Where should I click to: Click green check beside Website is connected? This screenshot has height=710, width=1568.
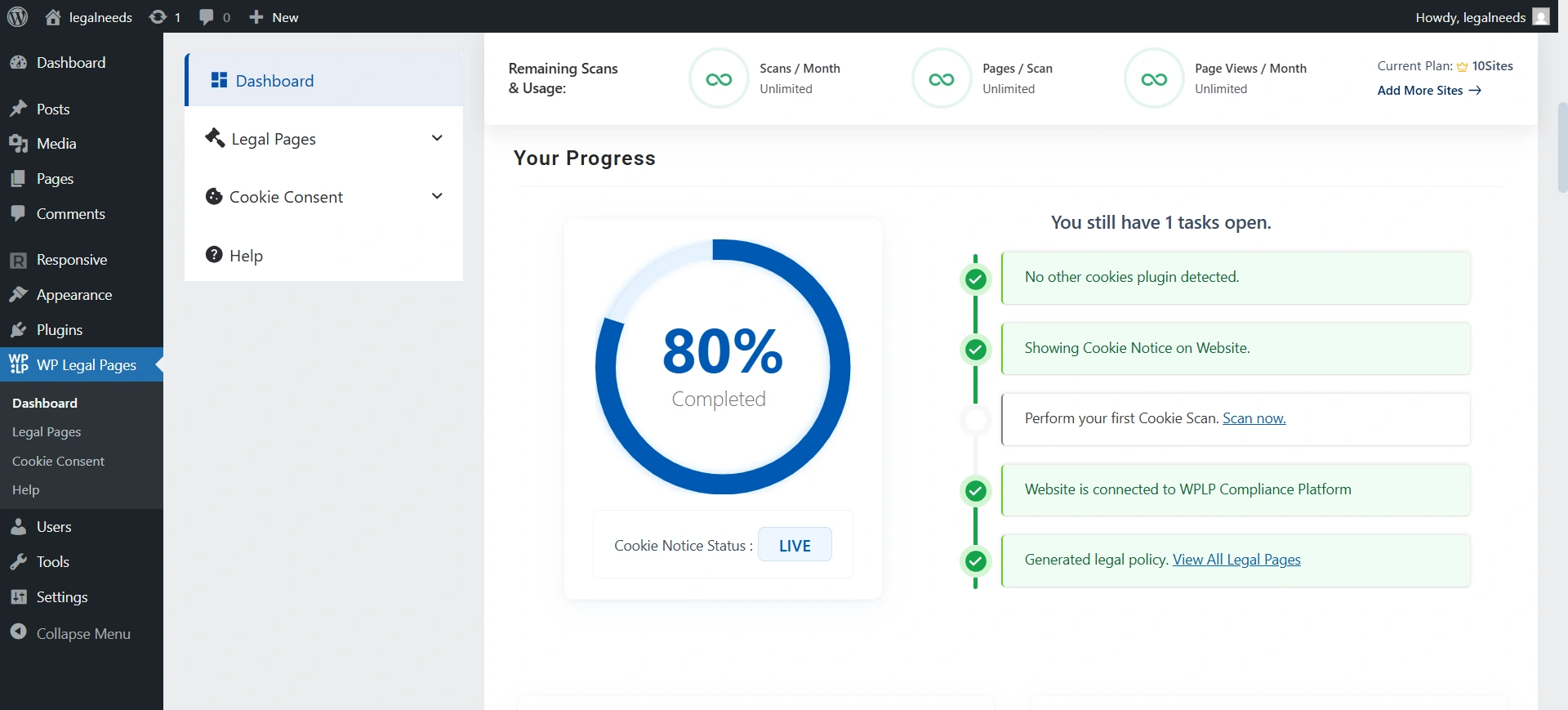975,491
